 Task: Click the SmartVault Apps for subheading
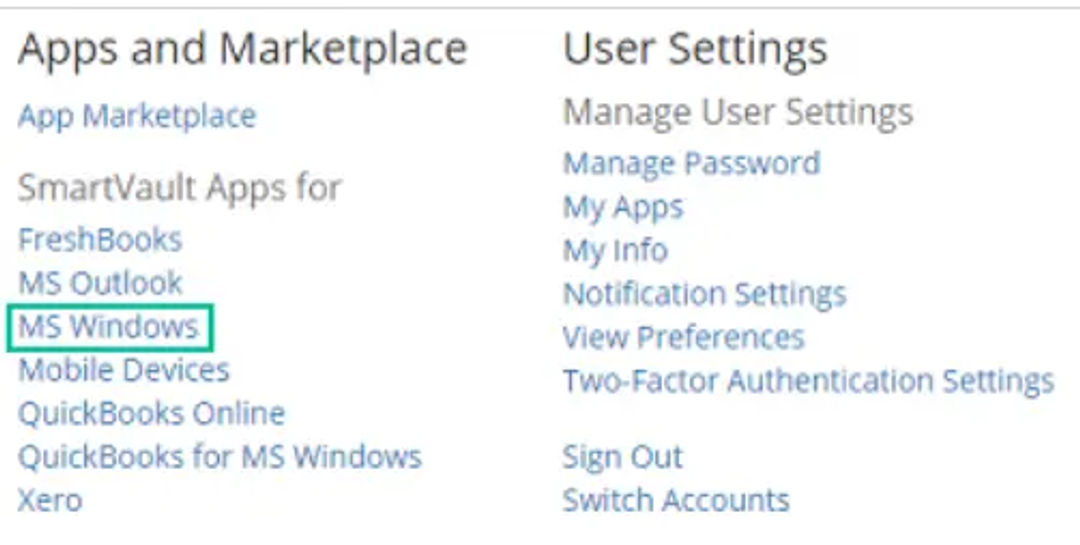tap(180, 187)
